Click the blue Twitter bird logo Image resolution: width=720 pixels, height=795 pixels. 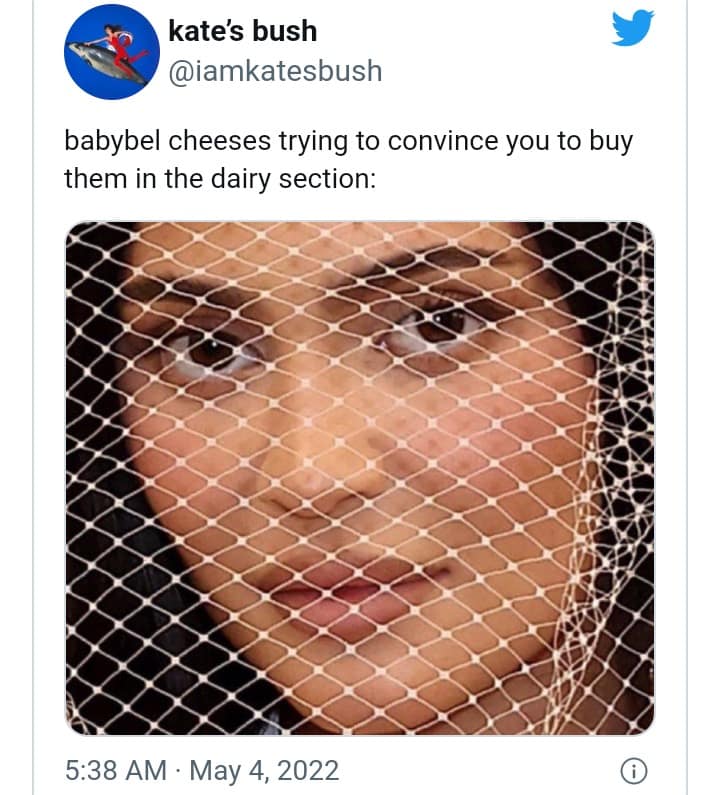pos(632,28)
